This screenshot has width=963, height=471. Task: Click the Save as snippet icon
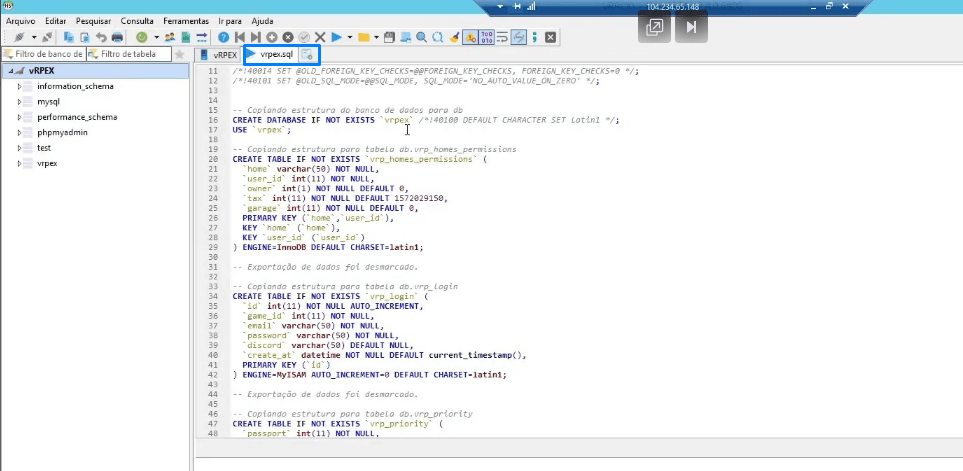pos(405,37)
